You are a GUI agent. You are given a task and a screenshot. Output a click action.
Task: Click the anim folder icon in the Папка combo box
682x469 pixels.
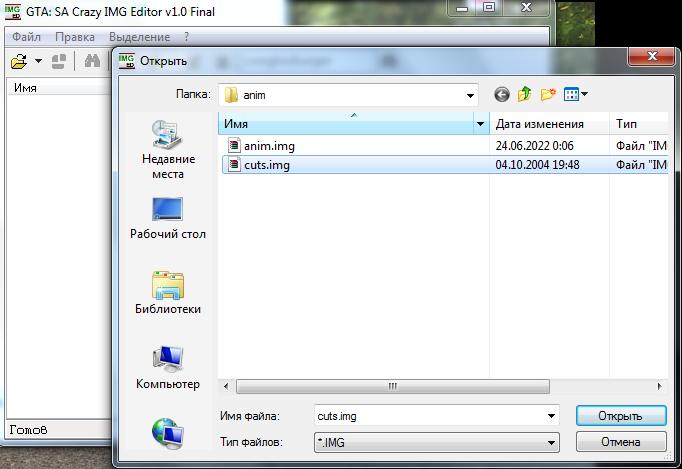(x=231, y=95)
